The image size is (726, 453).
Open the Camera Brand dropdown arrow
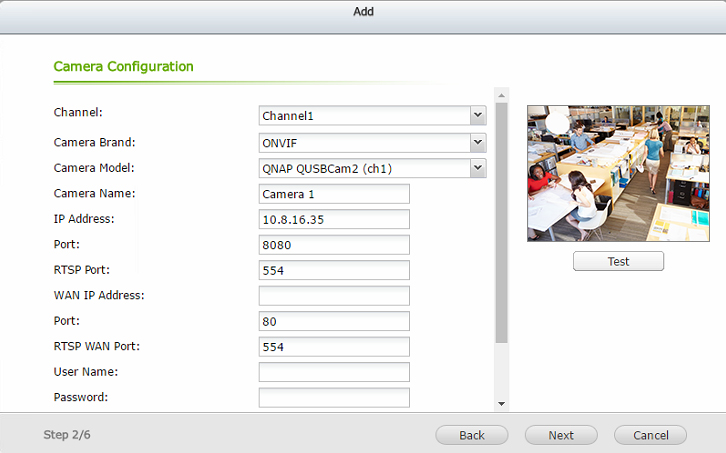pos(478,143)
